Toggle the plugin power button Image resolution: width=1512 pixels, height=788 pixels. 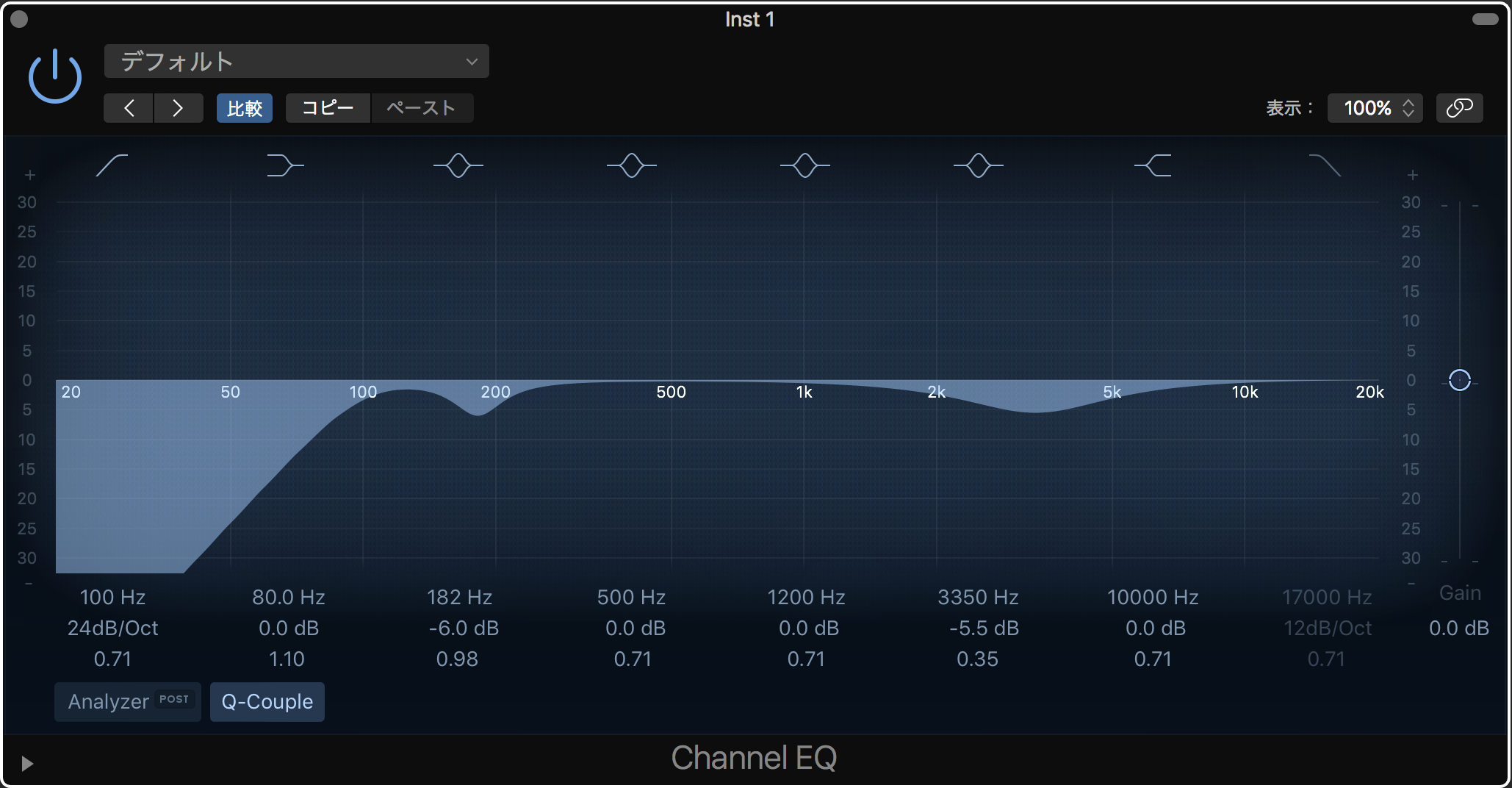[55, 77]
